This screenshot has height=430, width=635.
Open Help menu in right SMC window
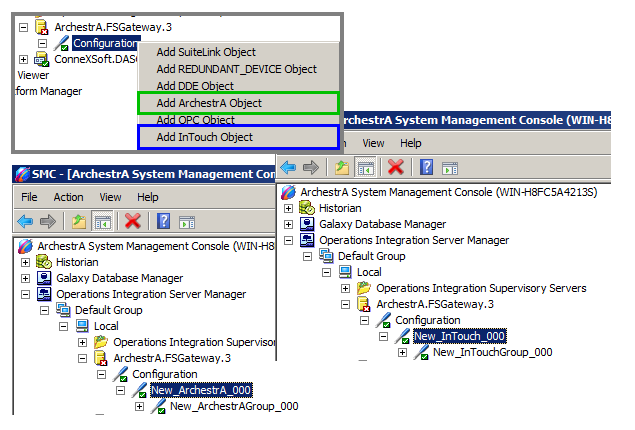(x=411, y=143)
